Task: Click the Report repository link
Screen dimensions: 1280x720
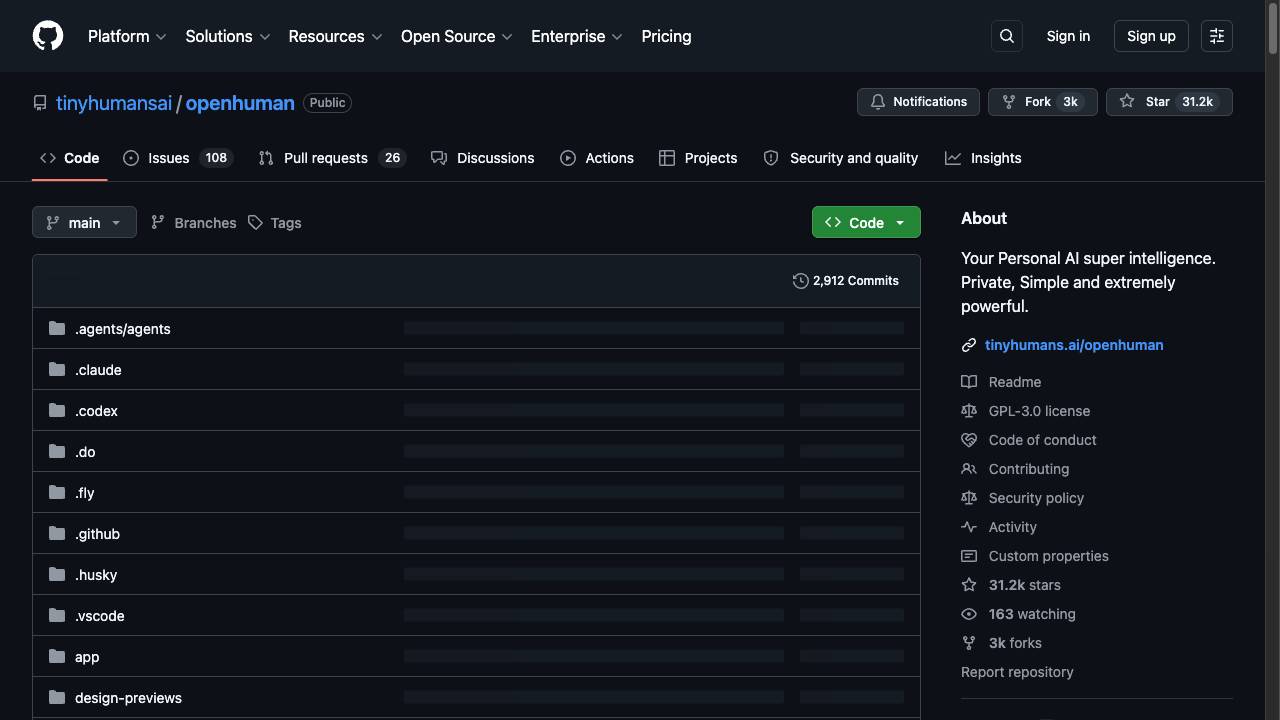Action: 1017,672
